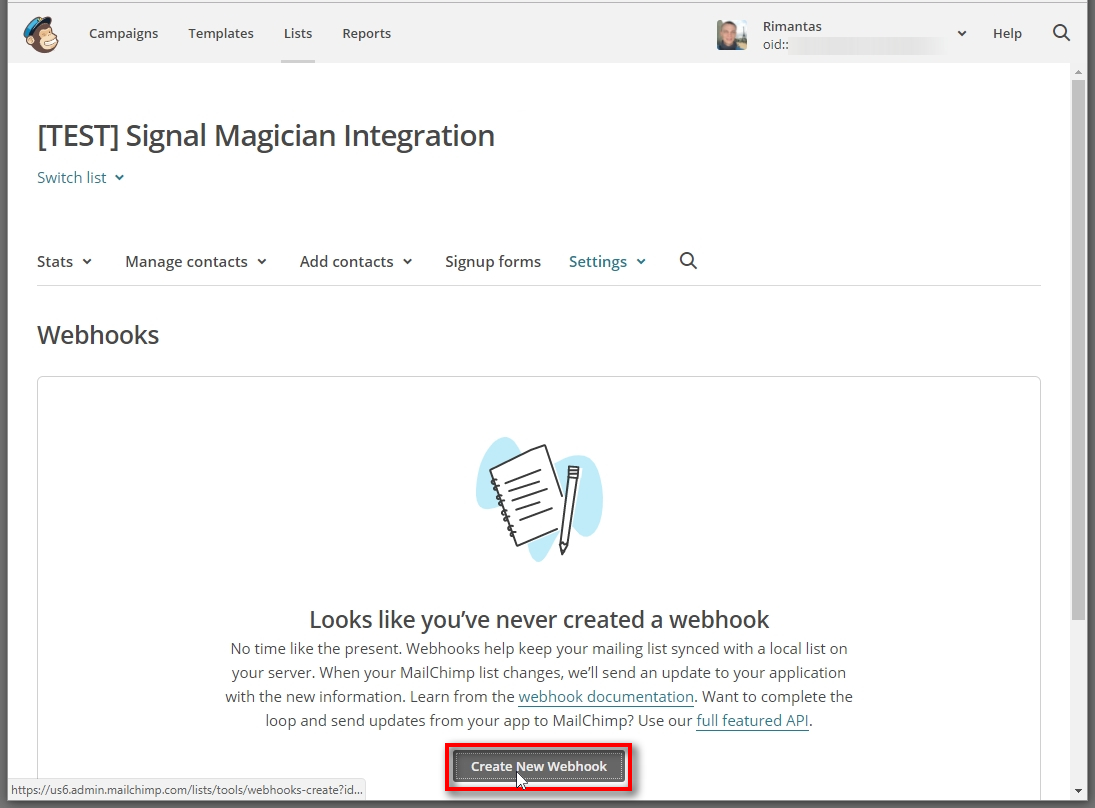
Task: Open the Add contacts dropdown
Action: 356,262
